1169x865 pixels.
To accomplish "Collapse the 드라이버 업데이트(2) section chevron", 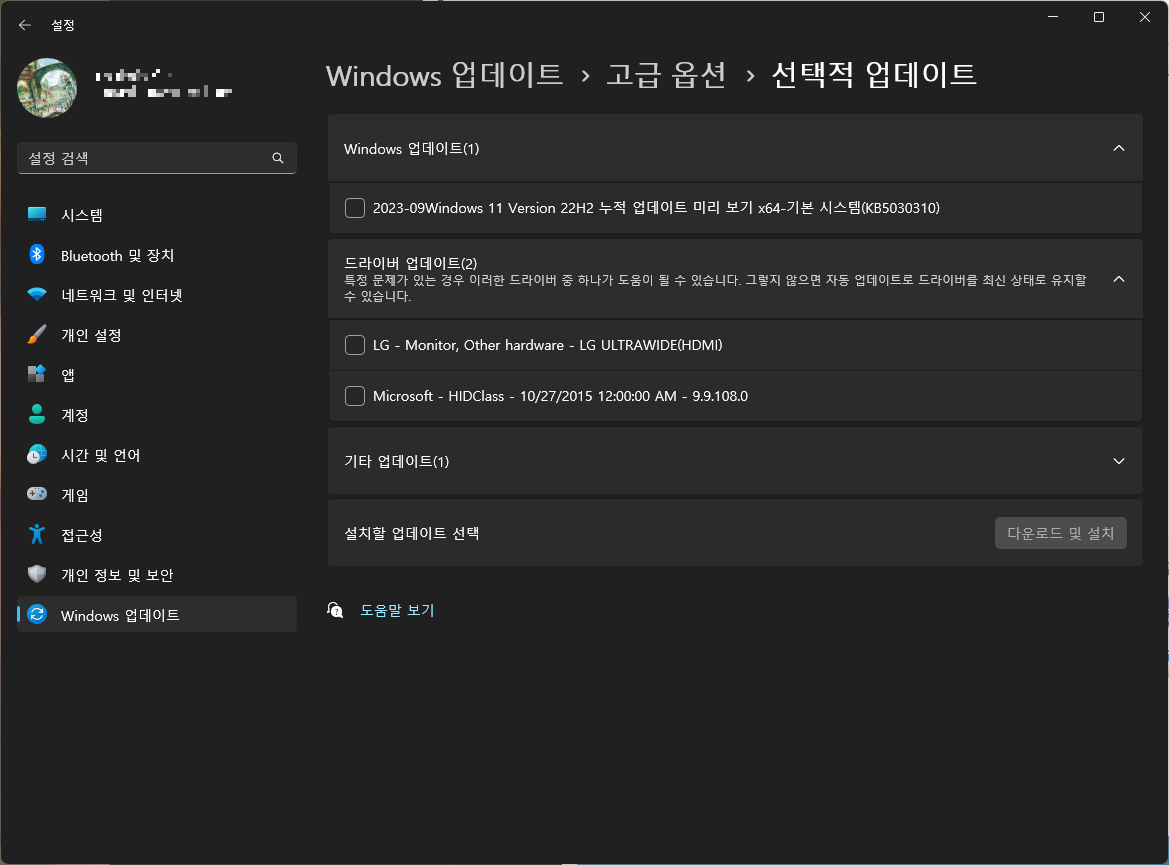I will click(1118, 279).
